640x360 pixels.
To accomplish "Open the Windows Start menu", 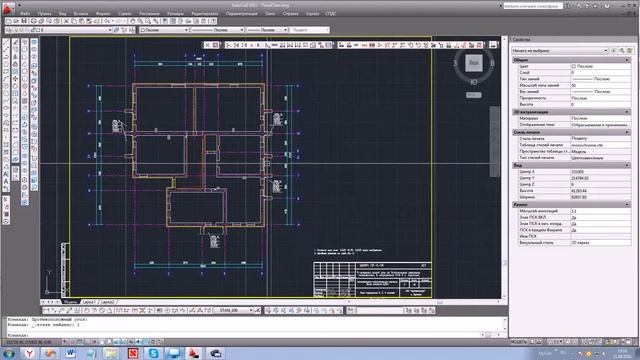I will tap(9, 353).
